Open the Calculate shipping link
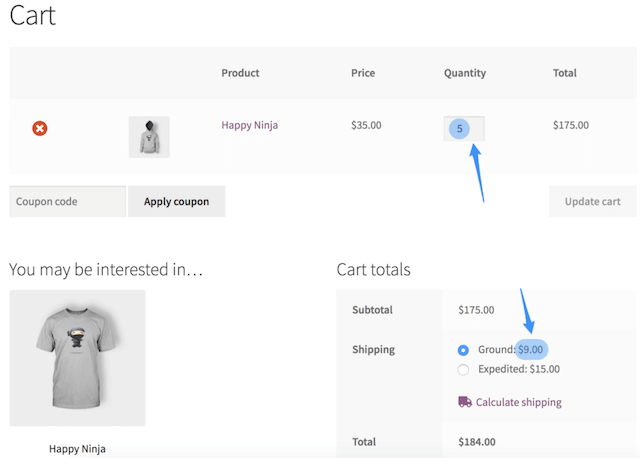 pyautogui.click(x=518, y=402)
